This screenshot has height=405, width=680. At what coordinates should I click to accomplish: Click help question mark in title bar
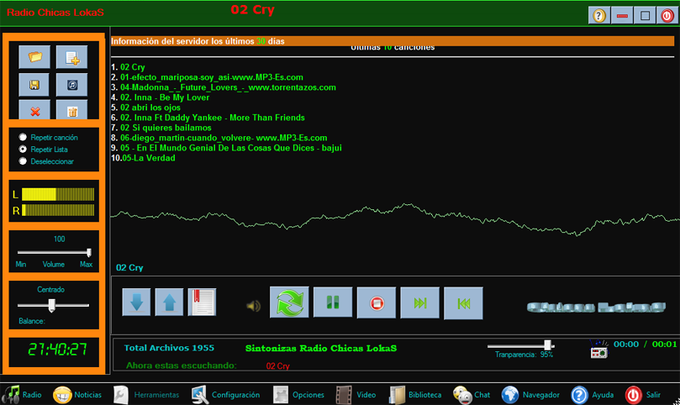(599, 16)
